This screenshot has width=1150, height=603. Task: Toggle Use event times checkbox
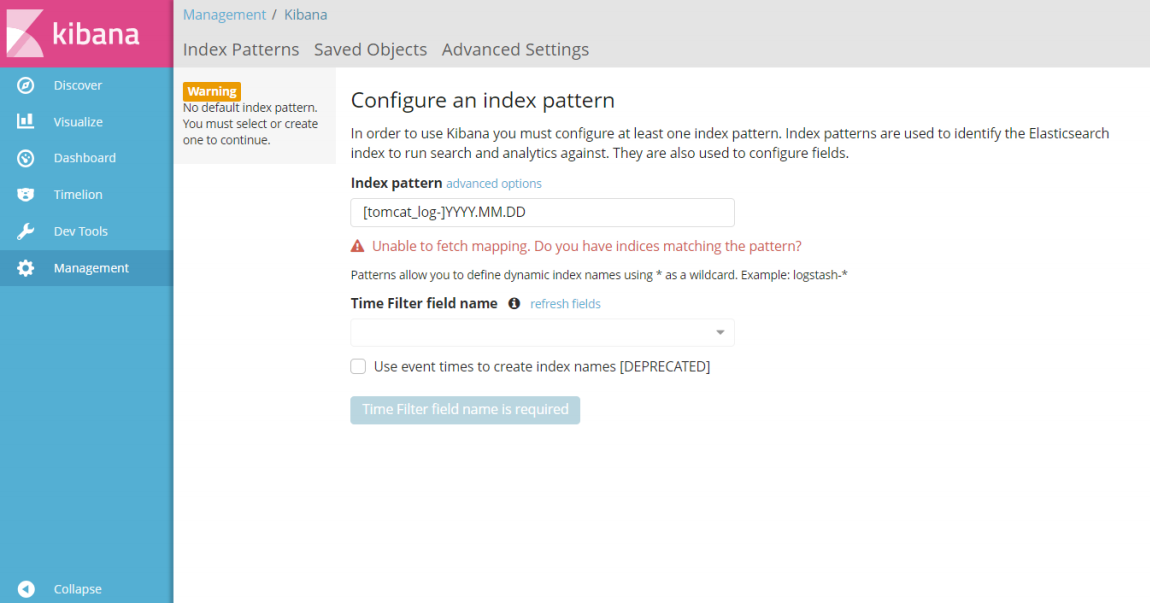[x=358, y=366]
